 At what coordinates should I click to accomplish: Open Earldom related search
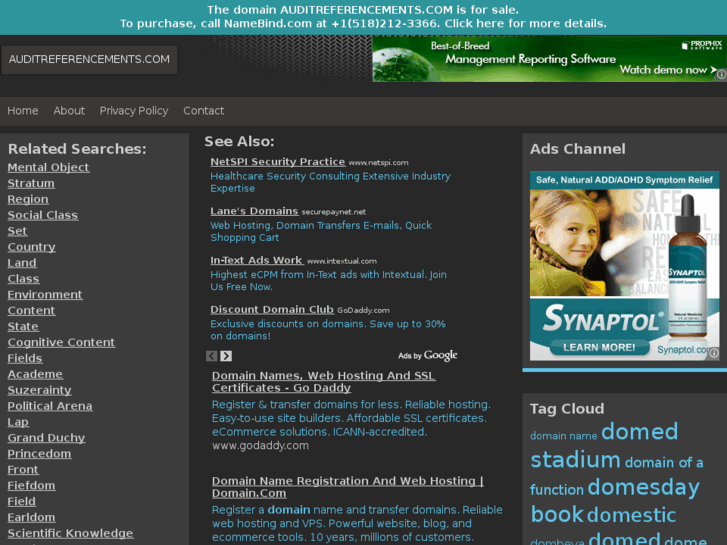tap(32, 518)
